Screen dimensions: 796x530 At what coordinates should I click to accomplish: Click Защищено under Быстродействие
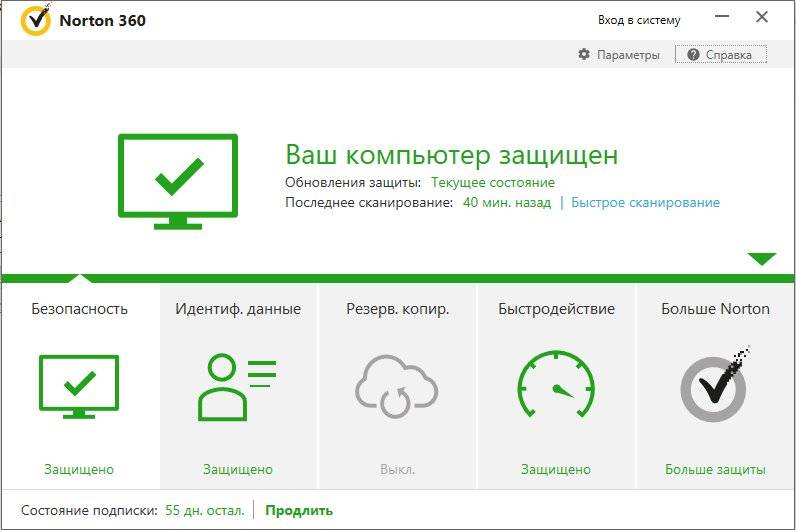556,470
